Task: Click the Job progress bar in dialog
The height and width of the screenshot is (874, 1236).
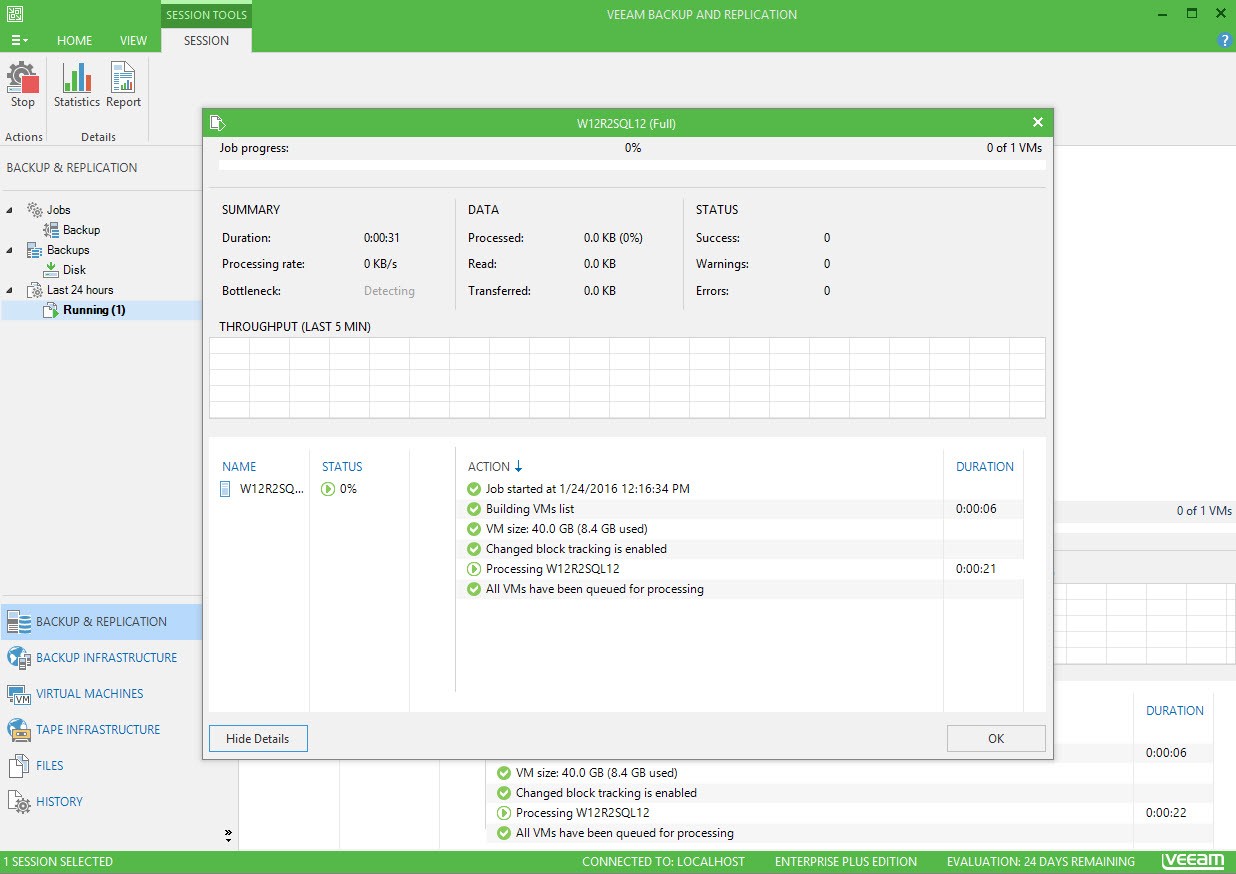Action: click(x=631, y=165)
